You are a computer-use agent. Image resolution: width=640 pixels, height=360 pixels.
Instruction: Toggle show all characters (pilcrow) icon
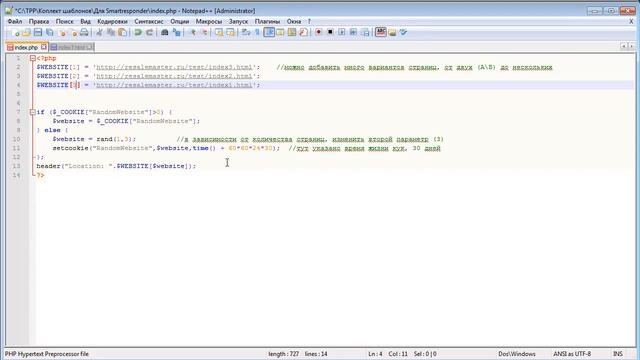(257, 32)
